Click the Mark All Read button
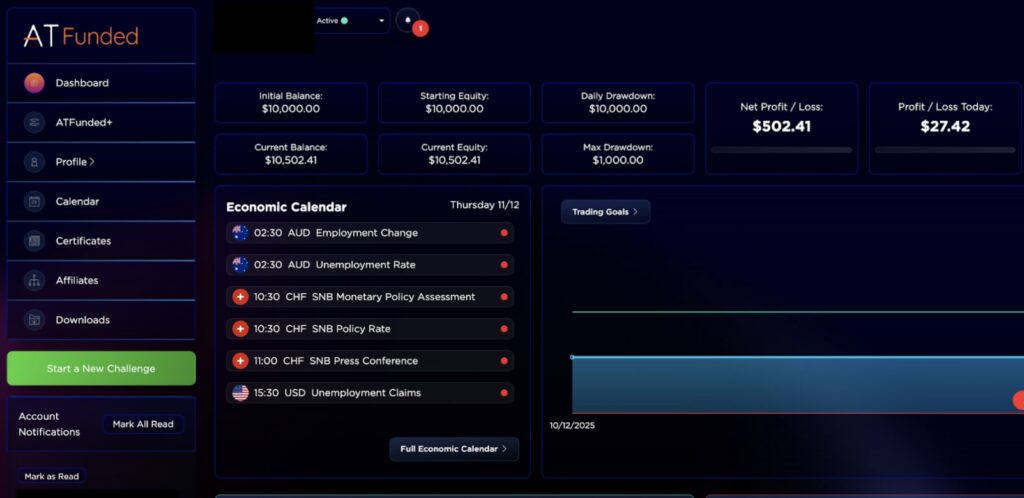 (143, 424)
